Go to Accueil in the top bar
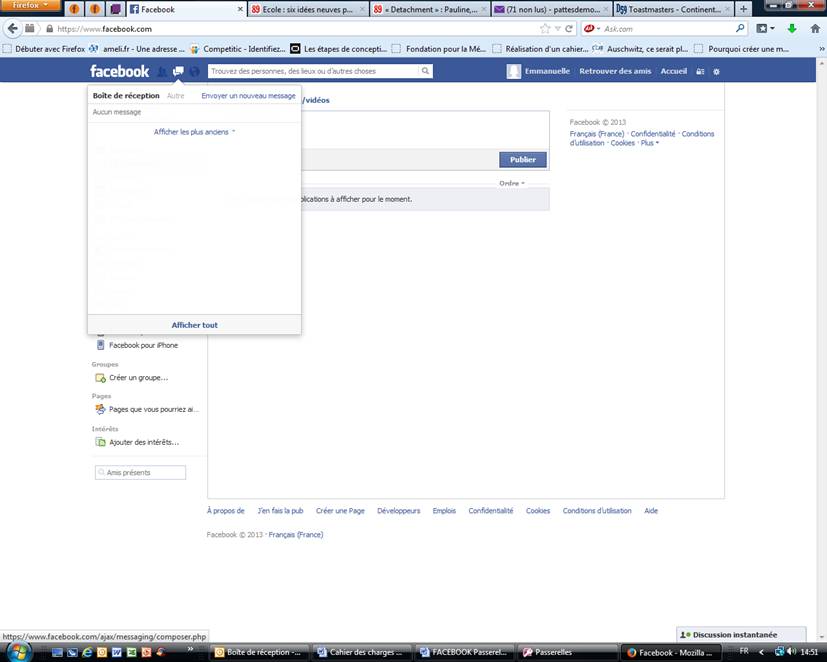 tap(674, 71)
